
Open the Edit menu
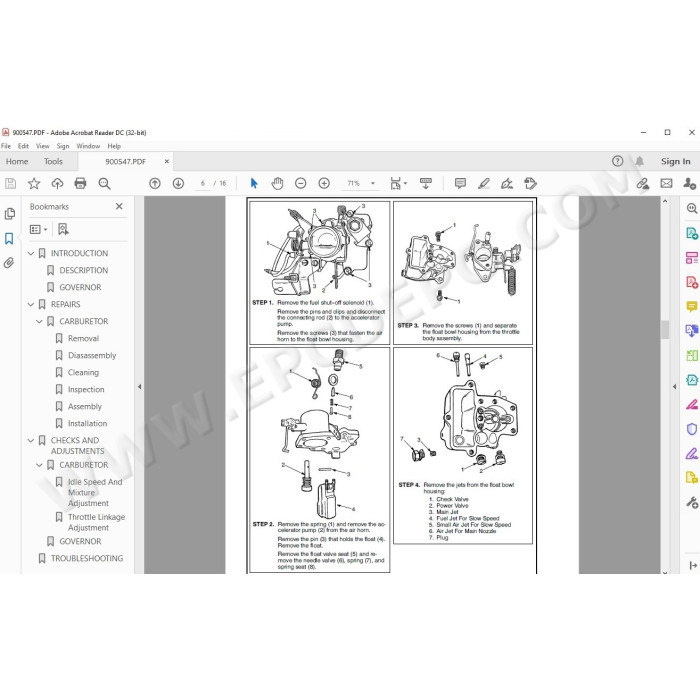point(23,146)
